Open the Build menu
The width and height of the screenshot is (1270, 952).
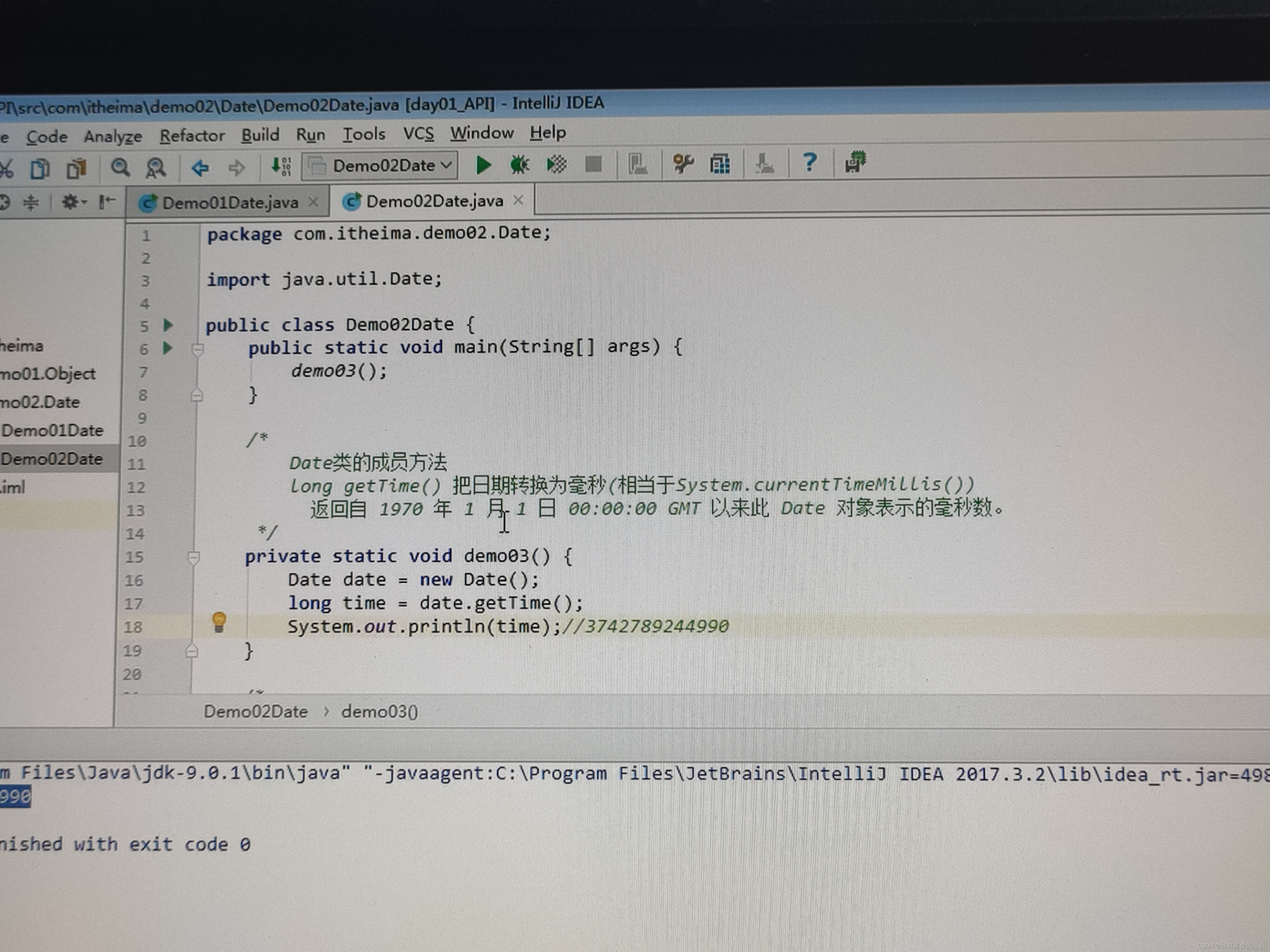point(260,135)
